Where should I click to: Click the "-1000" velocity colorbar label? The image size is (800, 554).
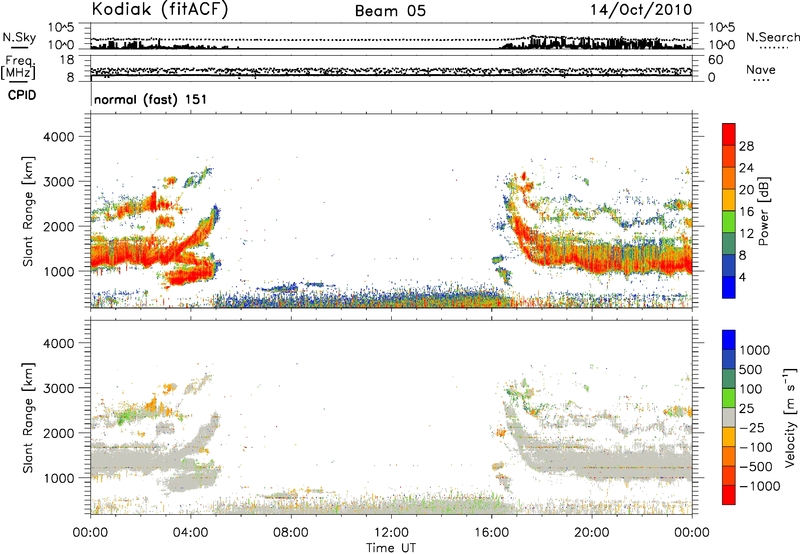pos(760,486)
